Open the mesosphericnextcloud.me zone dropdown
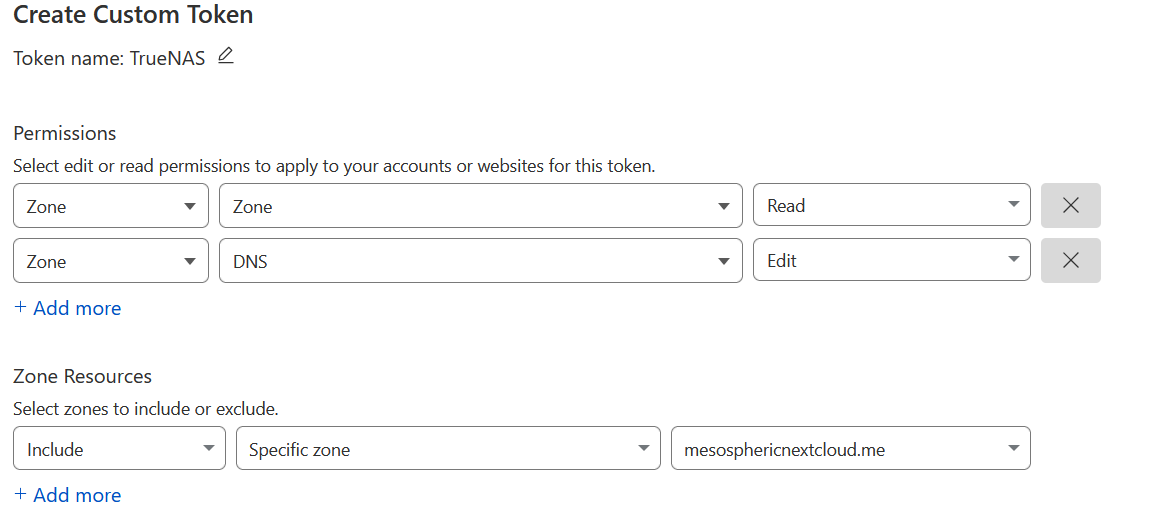Screen dimensions: 1160x528 pyautogui.click(x=850, y=449)
